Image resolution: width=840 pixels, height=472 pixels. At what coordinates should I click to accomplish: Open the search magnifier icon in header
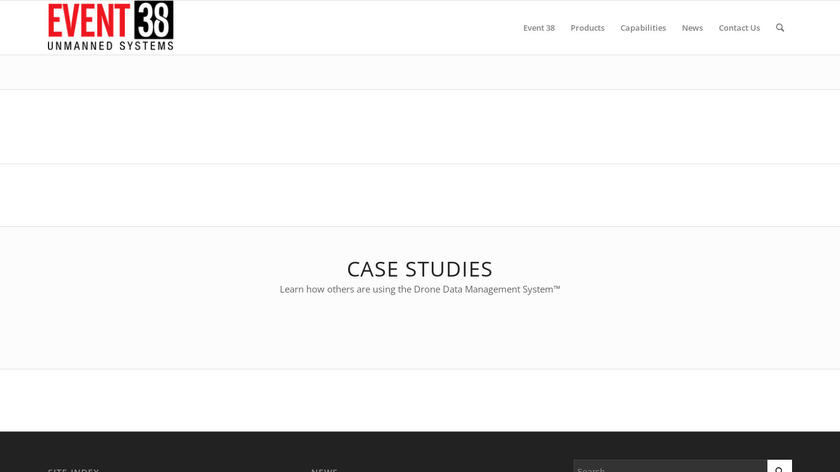(x=779, y=28)
